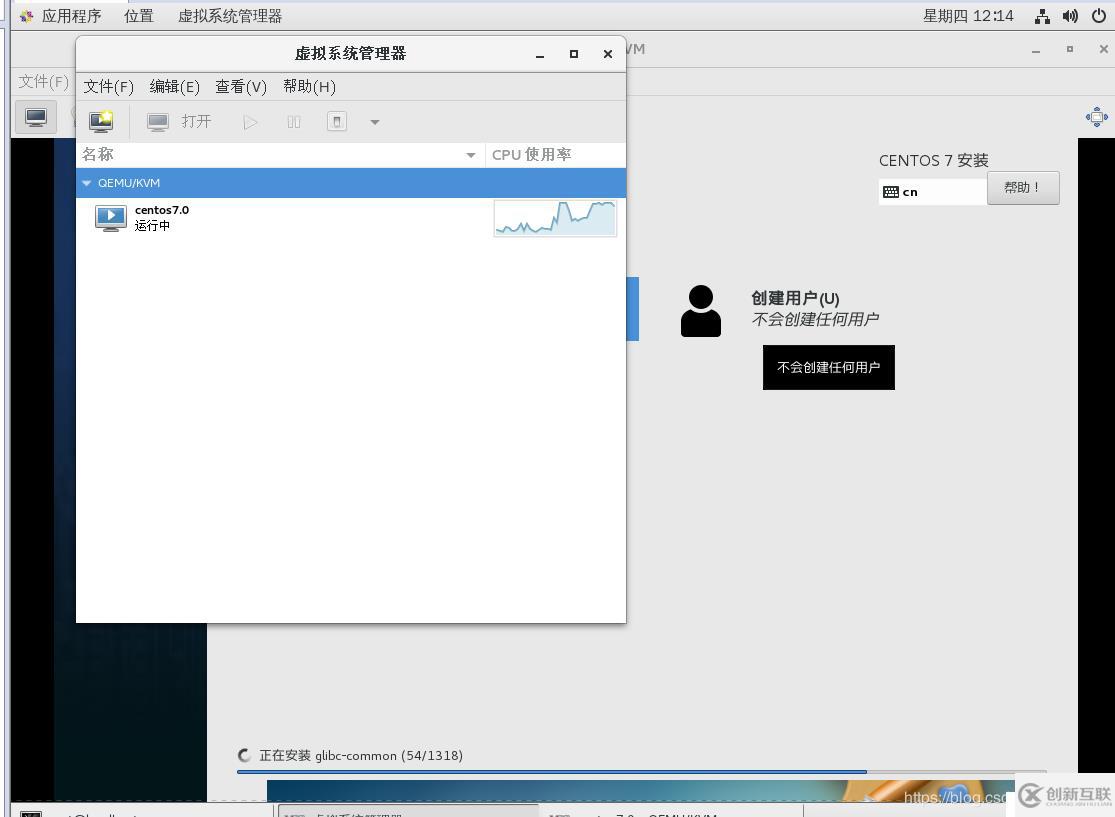The height and width of the screenshot is (817, 1115).
Task: Click the CPU 使用率 column header
Action: [x=555, y=155]
